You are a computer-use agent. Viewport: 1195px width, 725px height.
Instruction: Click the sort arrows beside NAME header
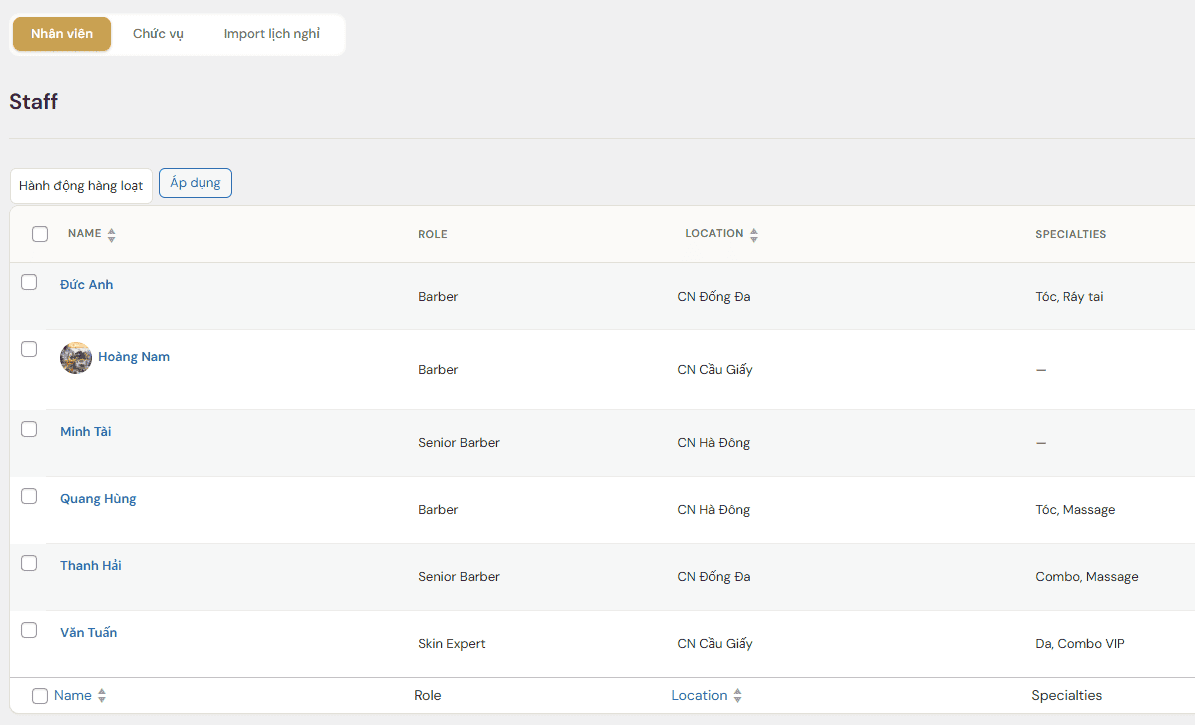[x=111, y=235]
